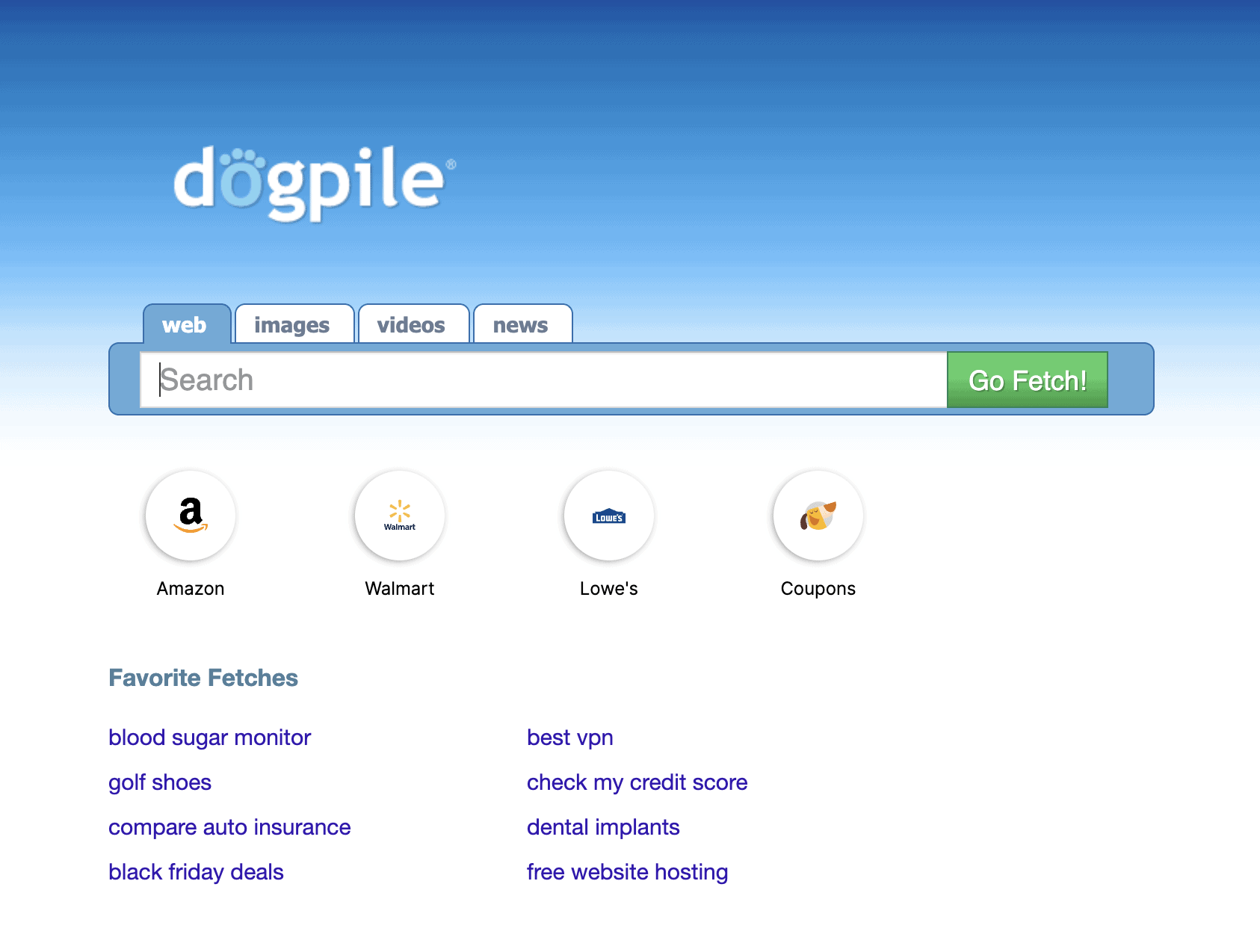Screen dimensions: 1260x952
Task: Click the Favorite Fetches heading
Action: click(203, 678)
